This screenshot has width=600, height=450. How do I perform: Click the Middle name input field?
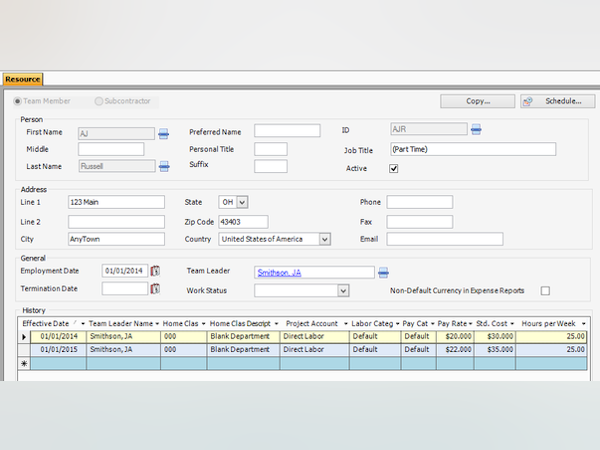click(111, 149)
